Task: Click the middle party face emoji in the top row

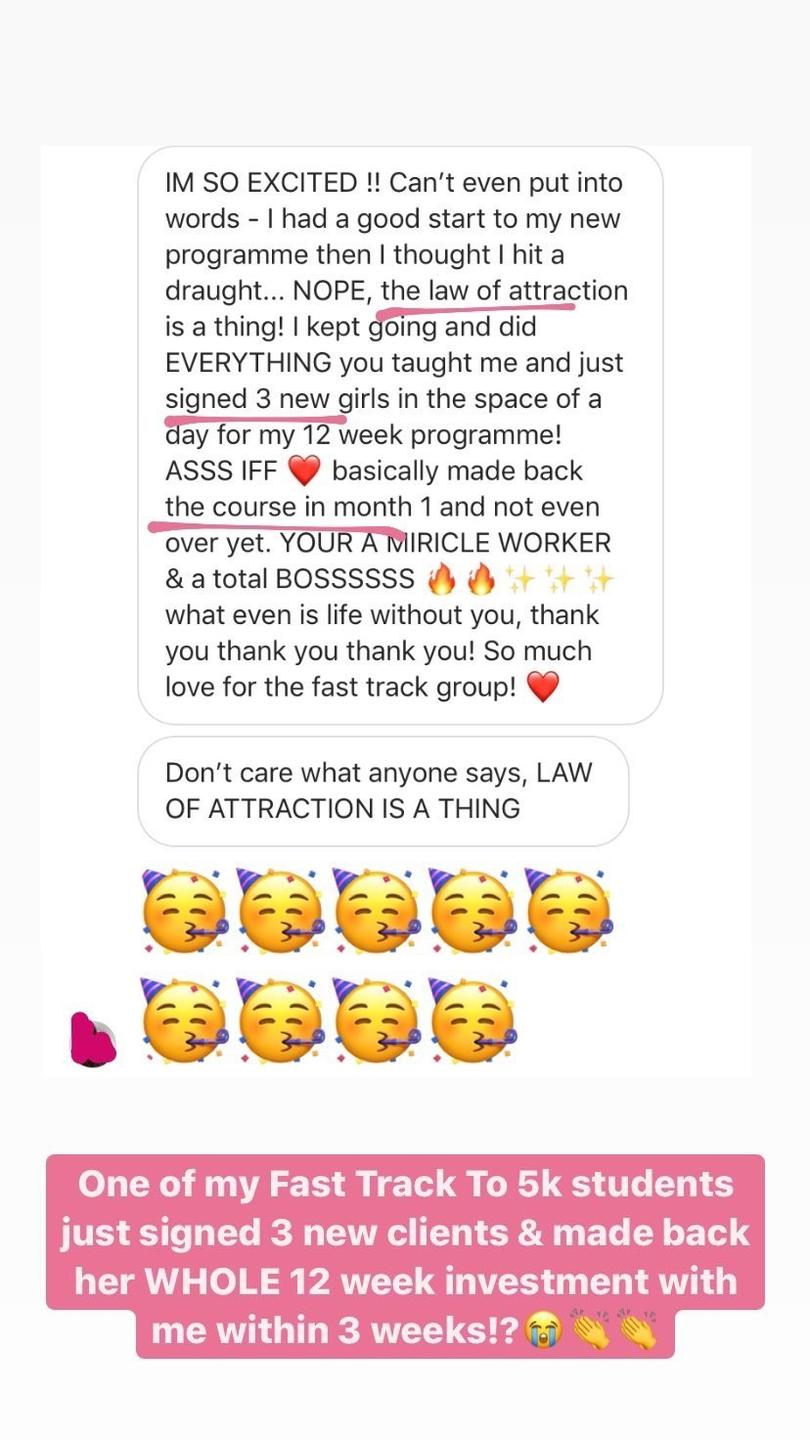Action: pos(376,910)
